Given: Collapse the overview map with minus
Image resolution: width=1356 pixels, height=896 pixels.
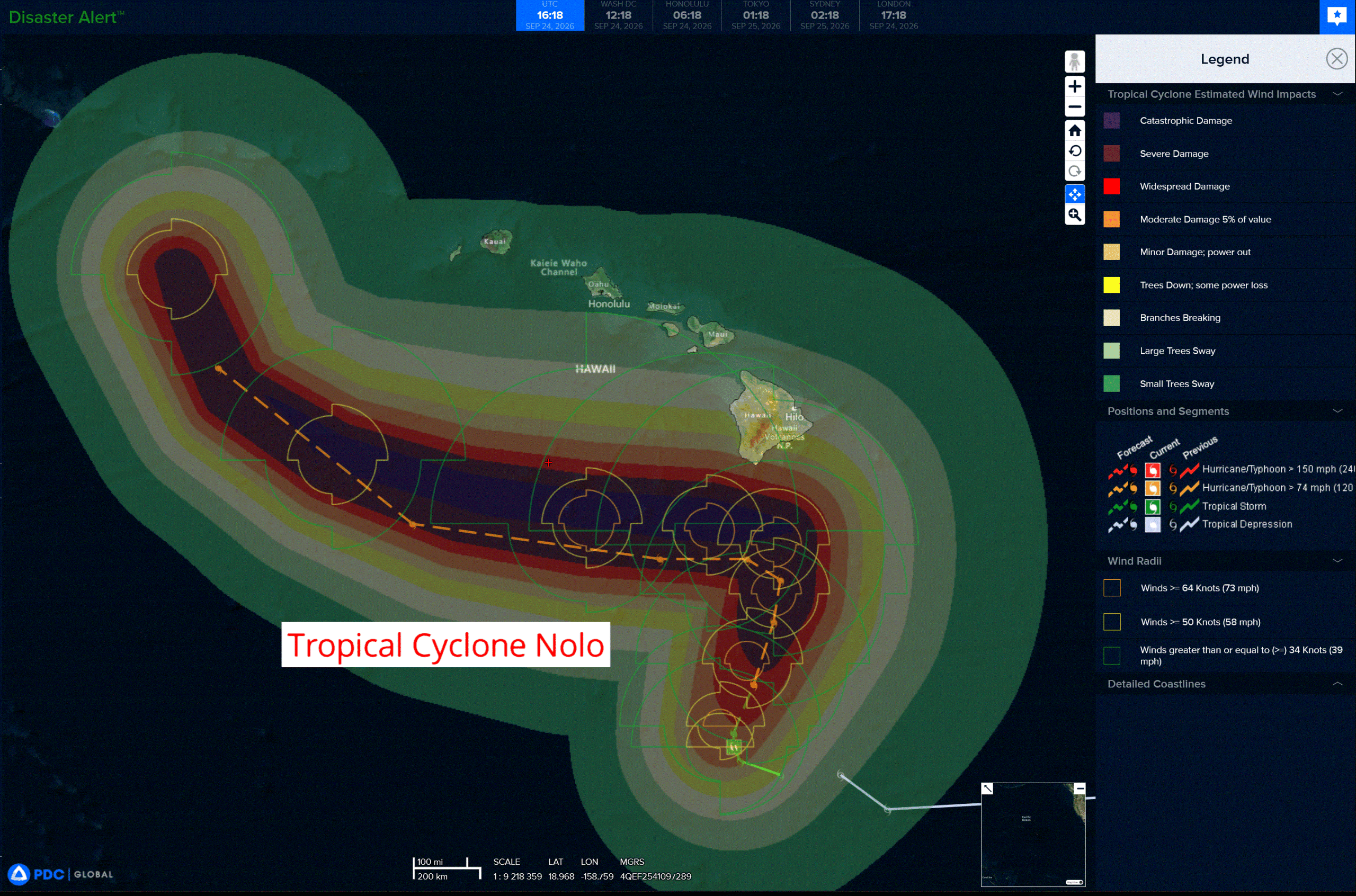Looking at the screenshot, I should (x=1080, y=789).
